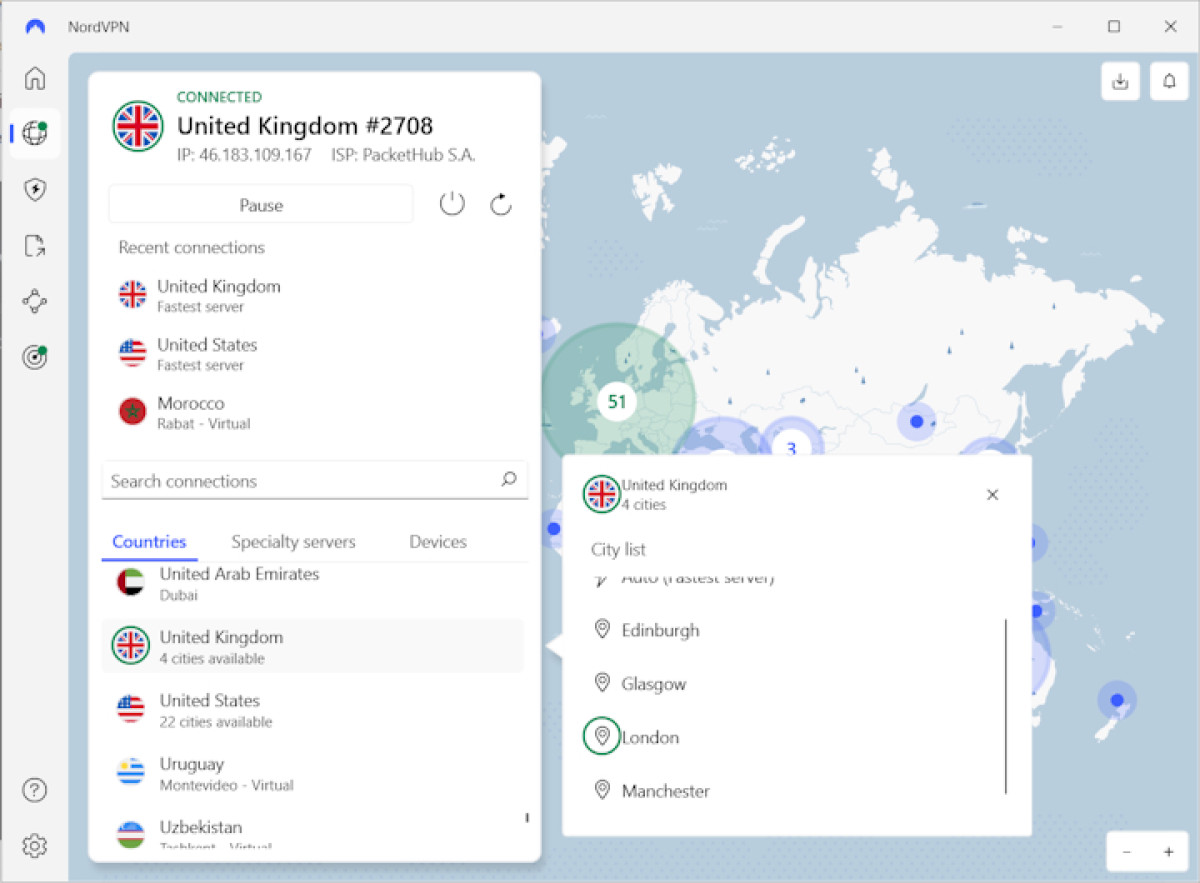
Task: Open Threat Protection shield icon
Action: [35, 190]
